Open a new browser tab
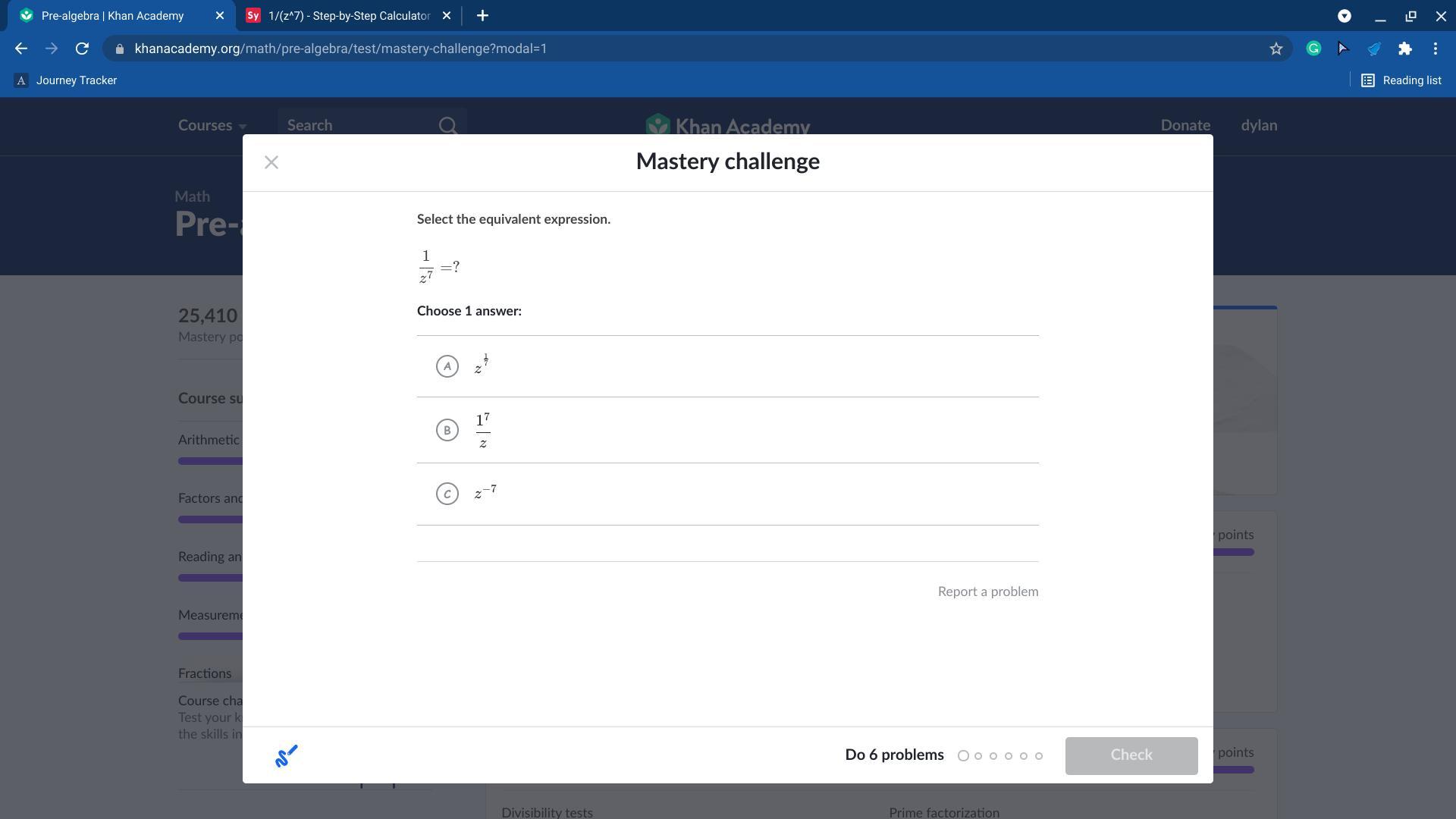Viewport: 1456px width, 819px height. (x=482, y=15)
